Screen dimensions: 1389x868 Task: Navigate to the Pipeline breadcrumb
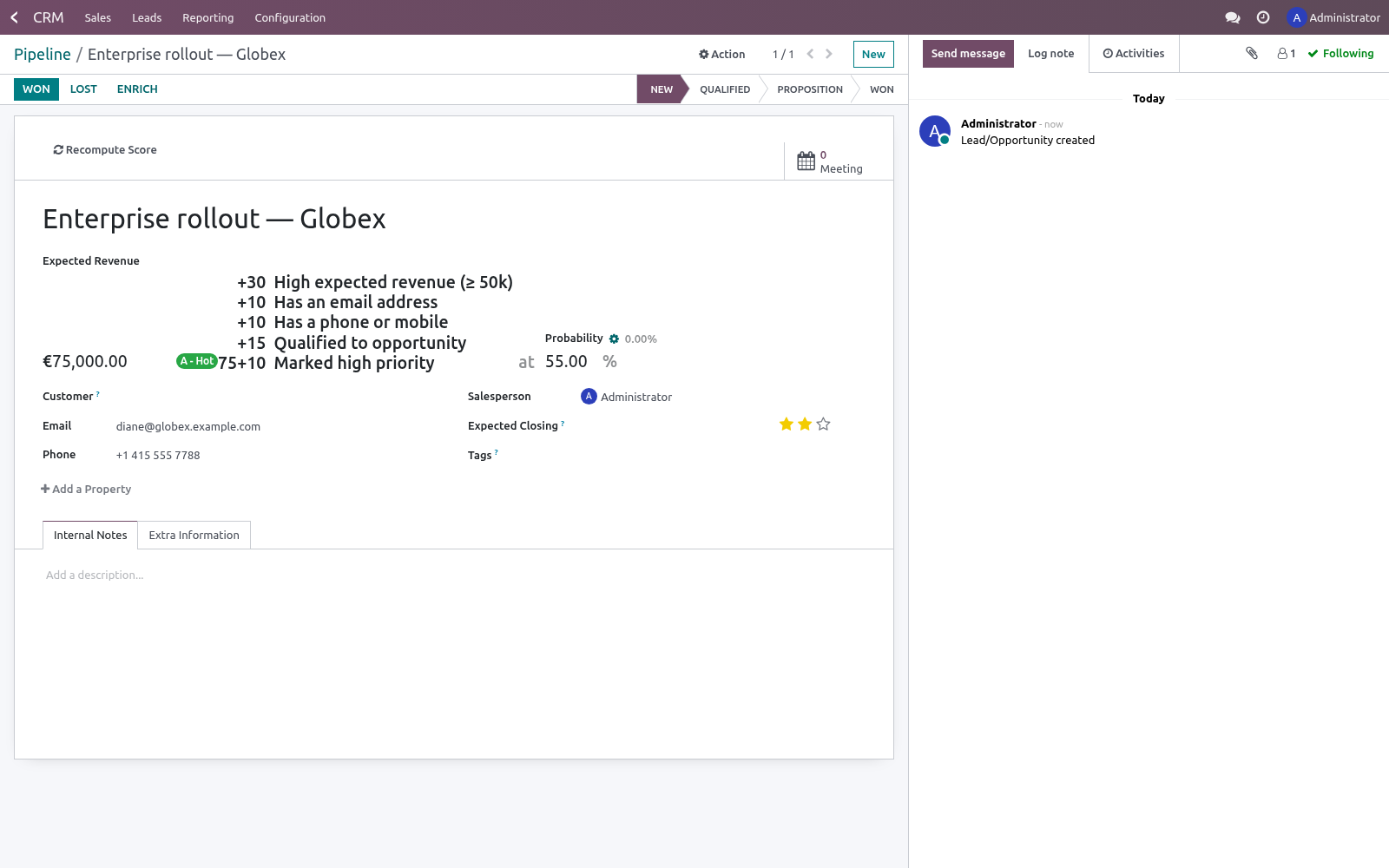[x=43, y=55]
